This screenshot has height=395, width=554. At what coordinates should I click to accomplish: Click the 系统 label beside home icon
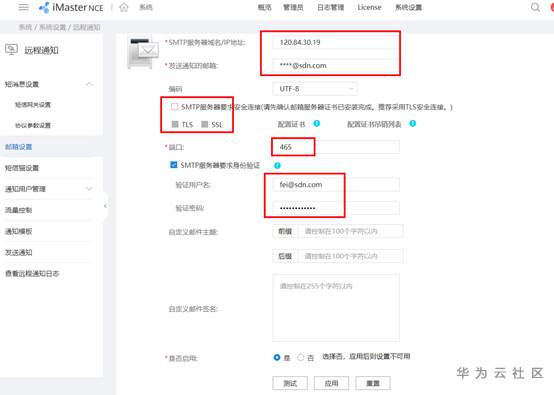click(146, 7)
